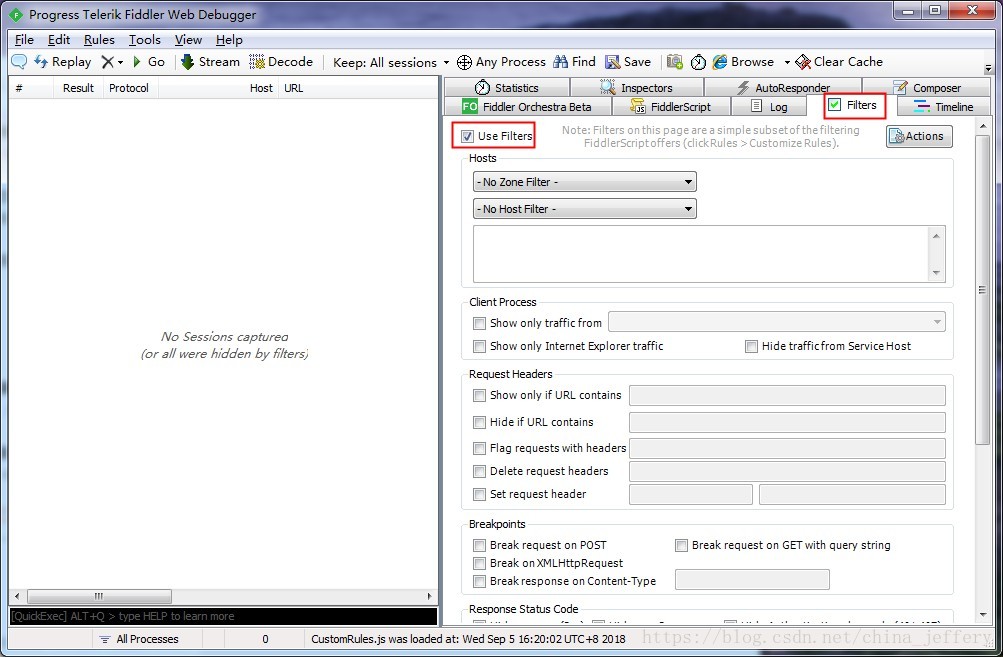The height and width of the screenshot is (657, 1003).
Task: Clear Cache from the toolbar
Action: click(x=839, y=62)
